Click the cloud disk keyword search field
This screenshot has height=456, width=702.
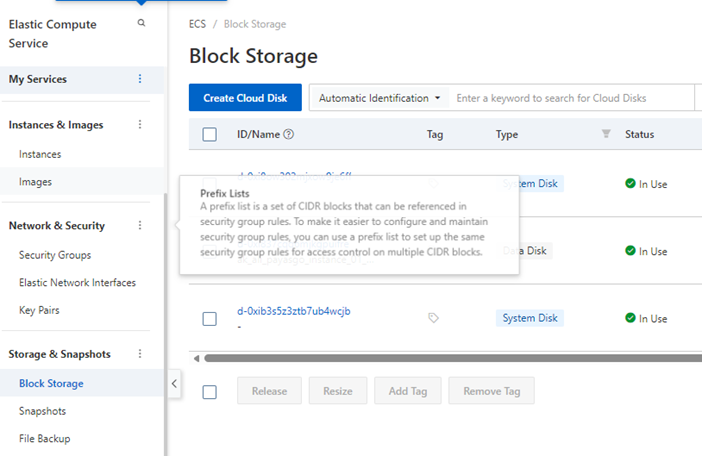coord(571,98)
